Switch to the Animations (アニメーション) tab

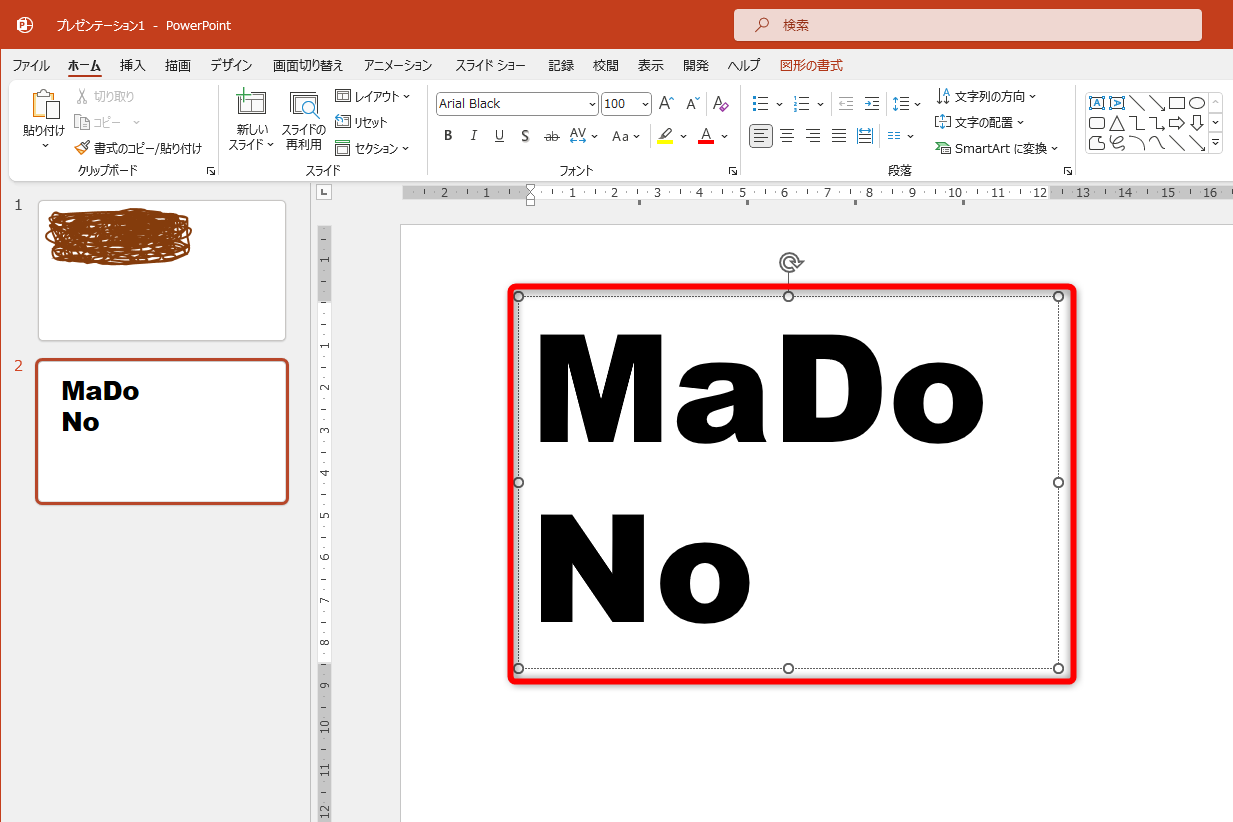(x=398, y=65)
